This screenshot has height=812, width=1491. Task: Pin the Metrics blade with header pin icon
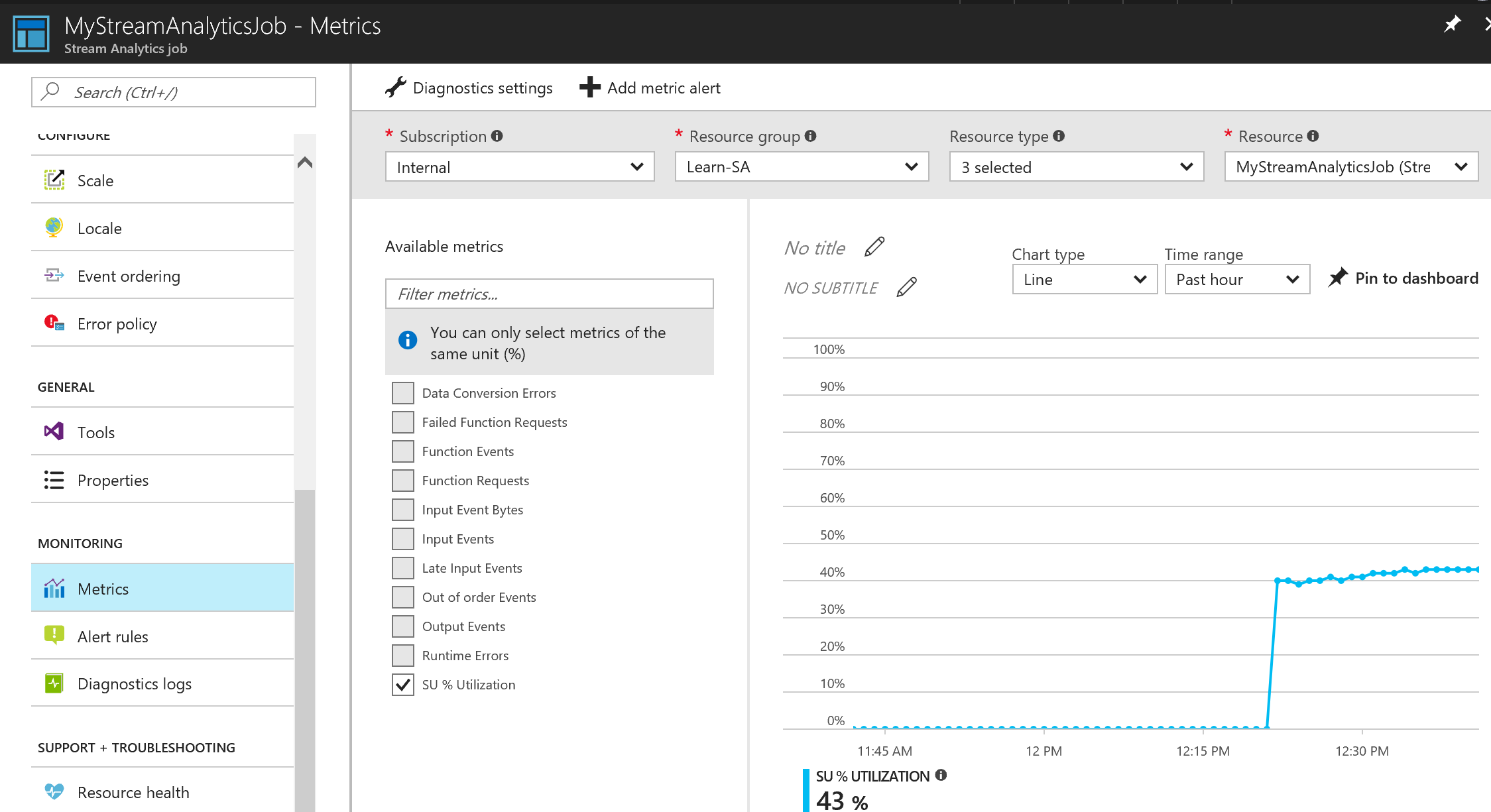(1451, 25)
